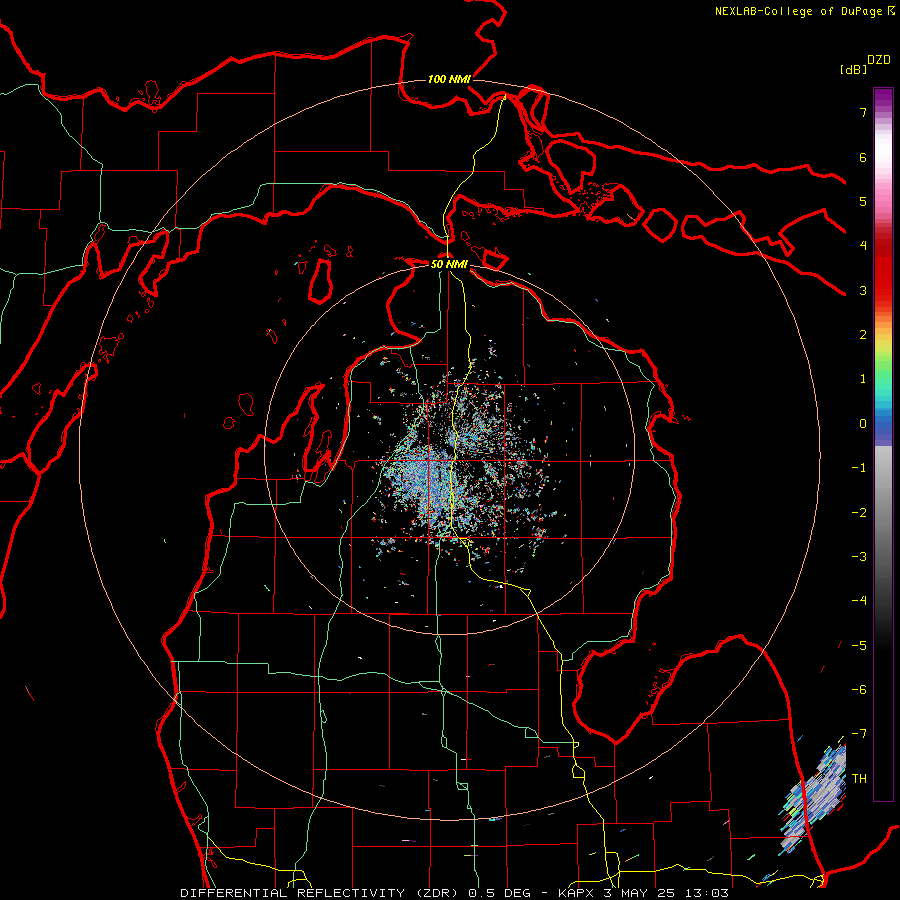Click the 0 value on the color scale

pyautogui.click(x=863, y=424)
